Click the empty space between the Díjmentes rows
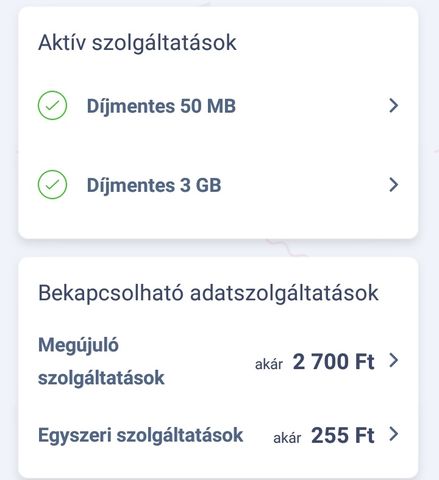This screenshot has width=439, height=480. [x=218, y=145]
